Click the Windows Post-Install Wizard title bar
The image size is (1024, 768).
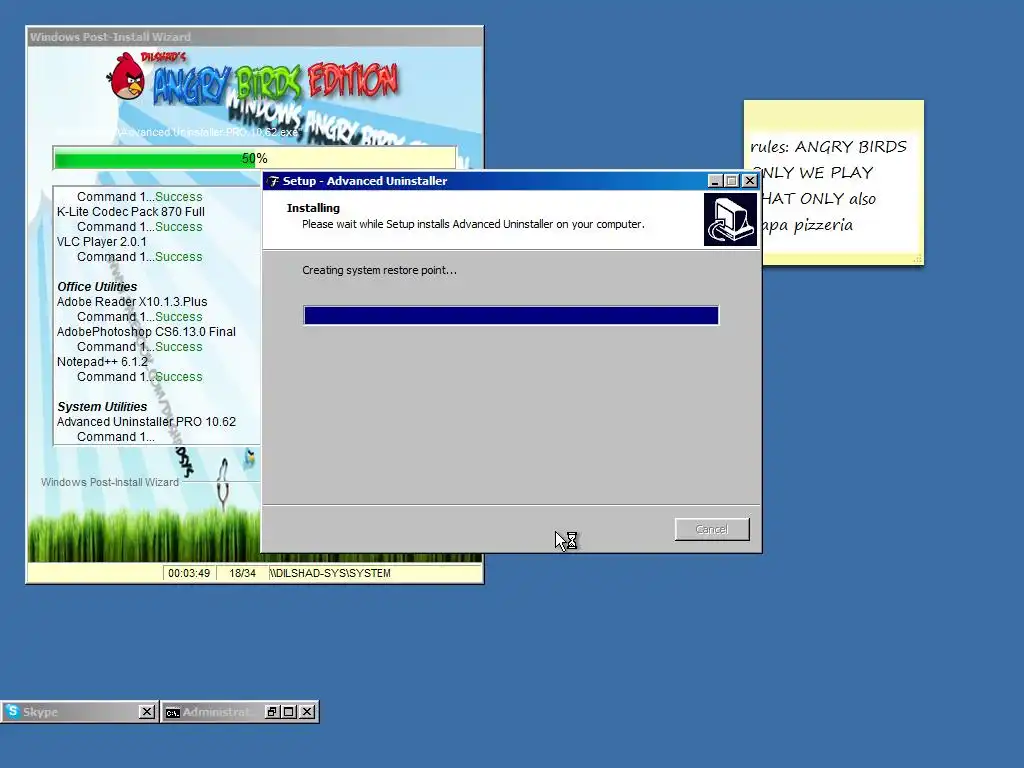[x=255, y=37]
